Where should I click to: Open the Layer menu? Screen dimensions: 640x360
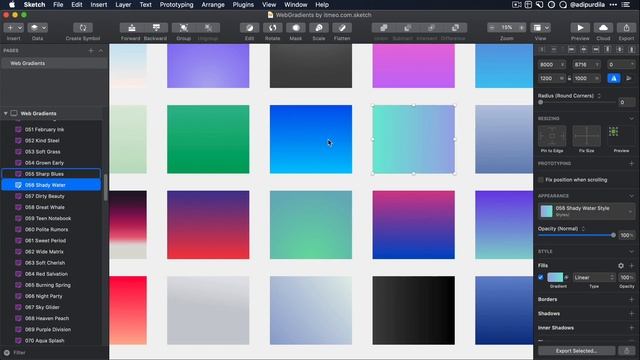123,5
